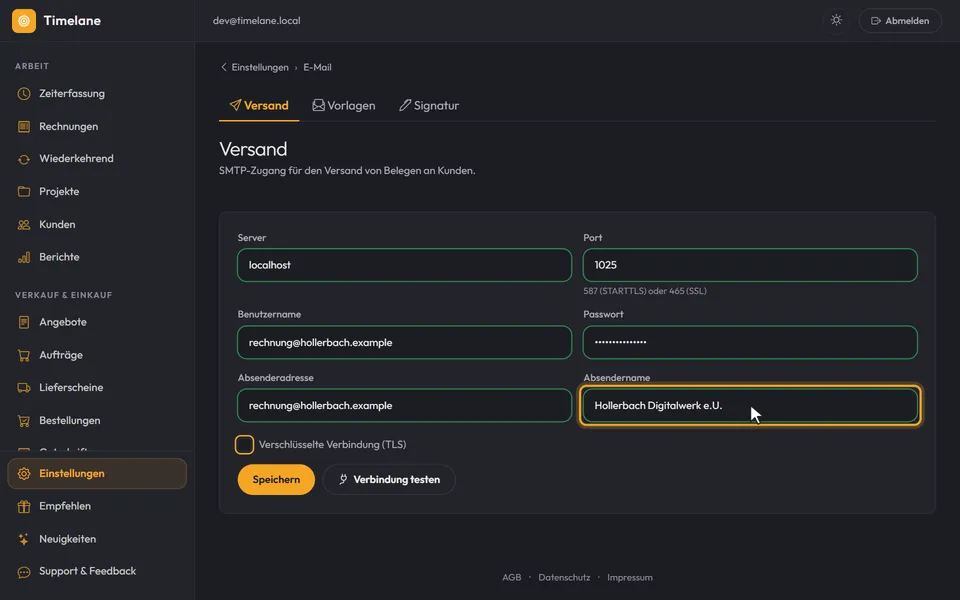Click the plug icon in Verbindung testen
The width and height of the screenshot is (960, 600).
(343, 479)
